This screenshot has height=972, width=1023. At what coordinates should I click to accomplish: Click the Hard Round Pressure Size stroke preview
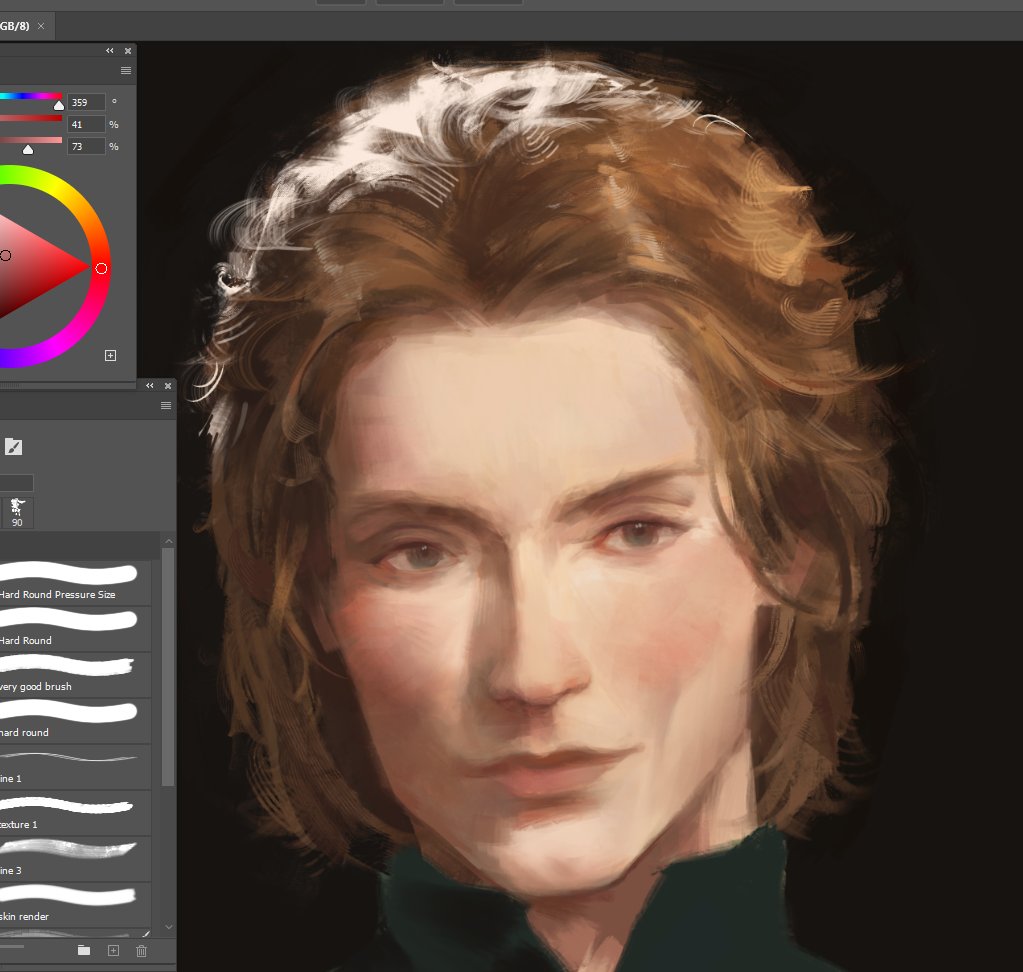(69, 573)
